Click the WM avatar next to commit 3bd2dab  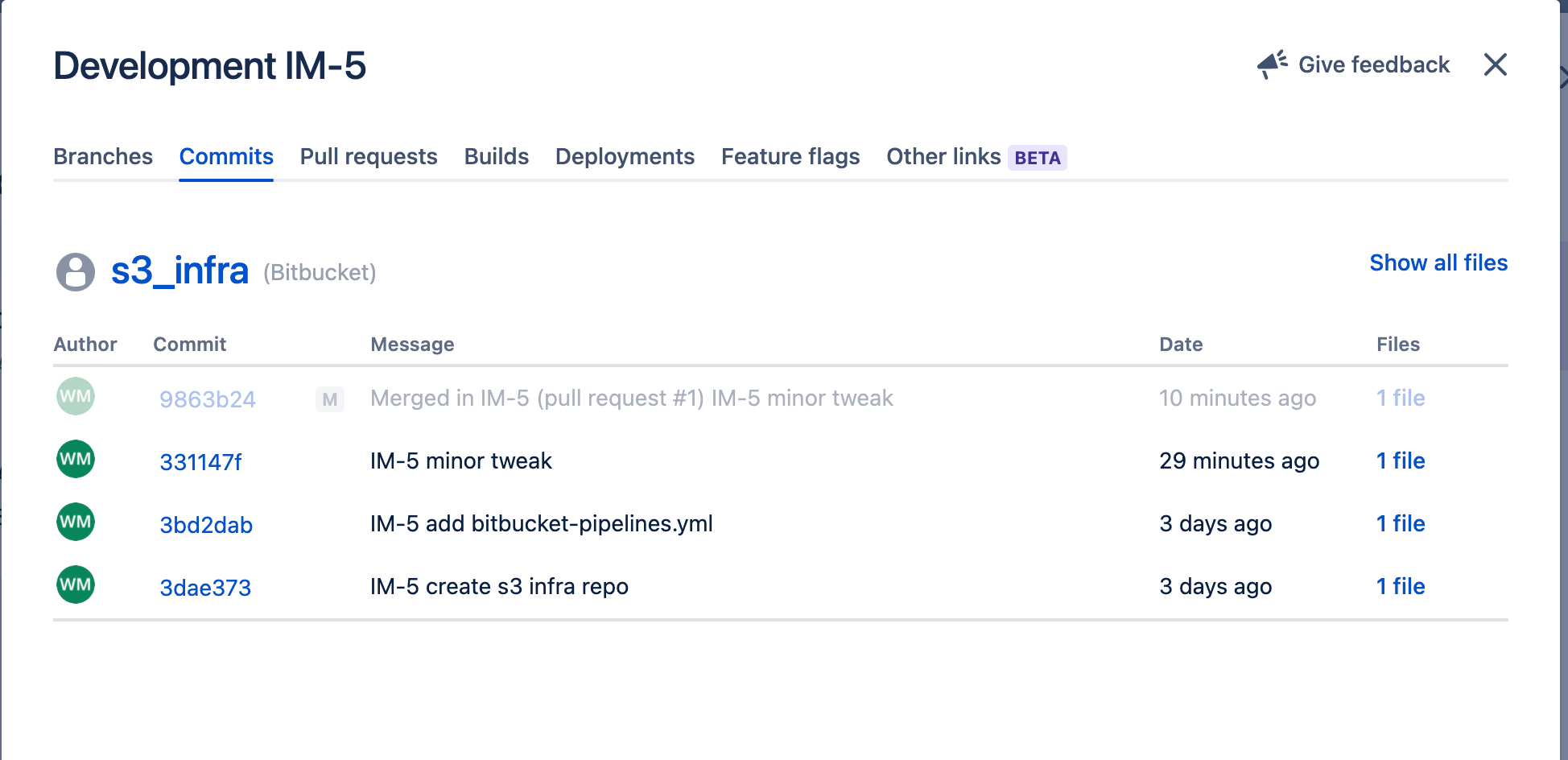75,522
